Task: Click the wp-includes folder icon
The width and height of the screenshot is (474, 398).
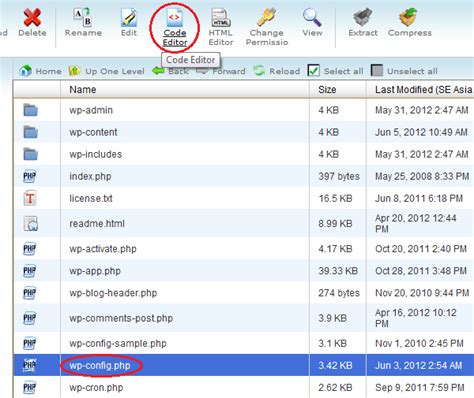Action: click(30, 154)
